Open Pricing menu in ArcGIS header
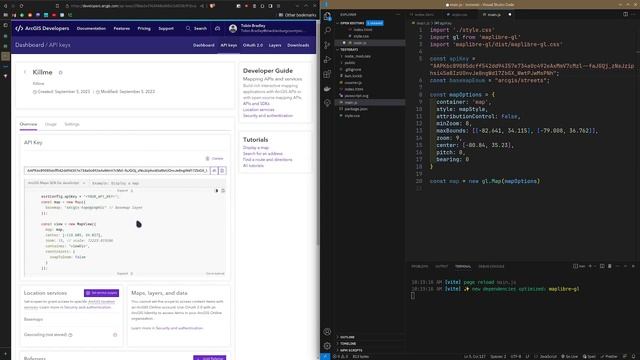Screen dimensions: 640x360 (144, 29)
